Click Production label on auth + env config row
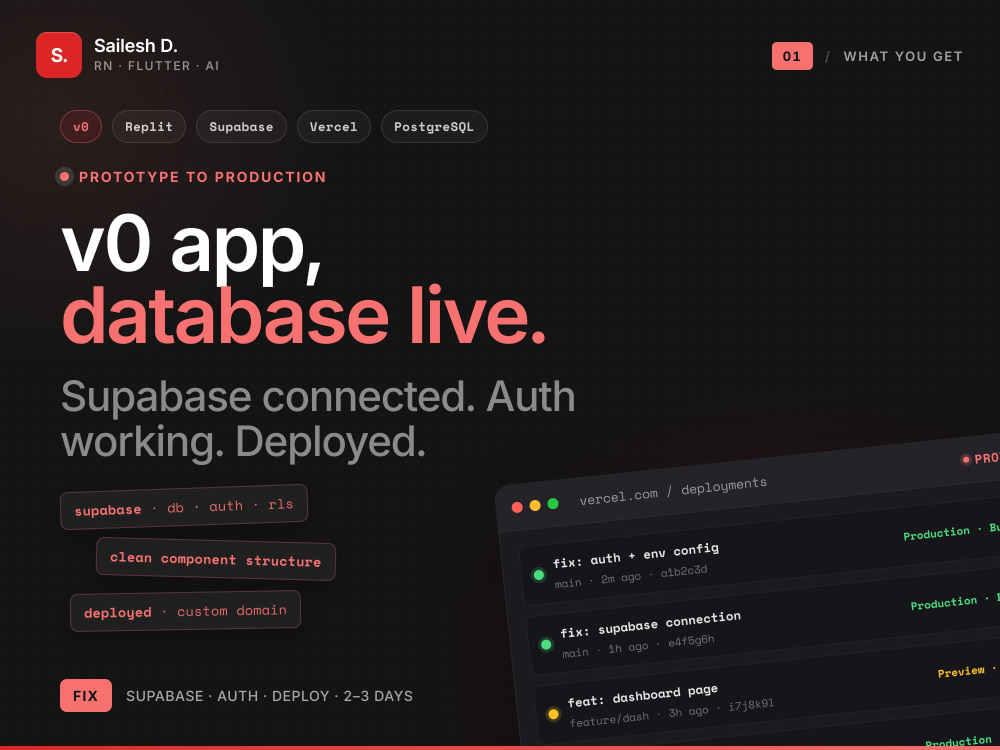The width and height of the screenshot is (1000, 750). [936, 533]
